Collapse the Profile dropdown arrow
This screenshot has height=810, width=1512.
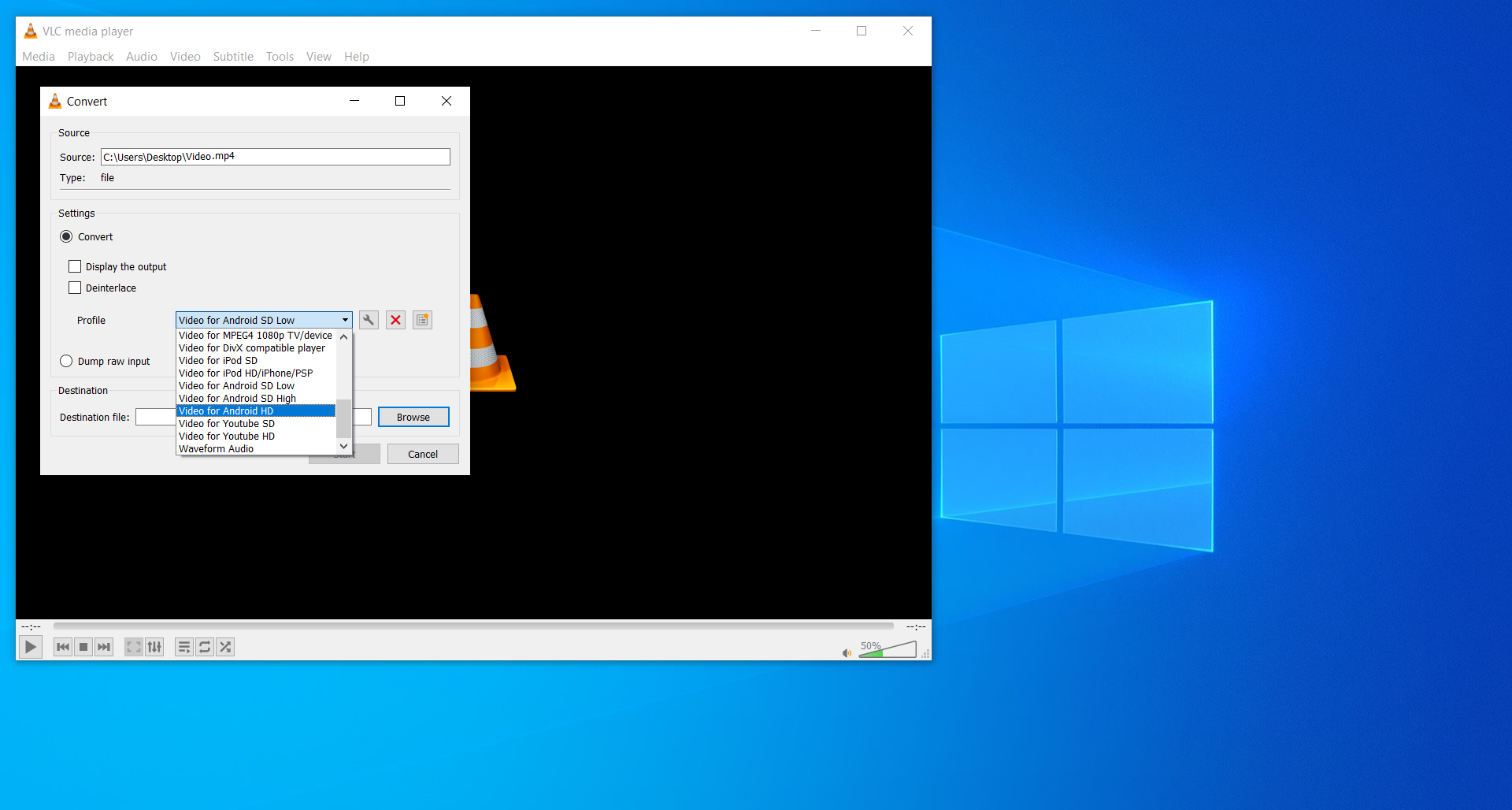[x=345, y=320]
